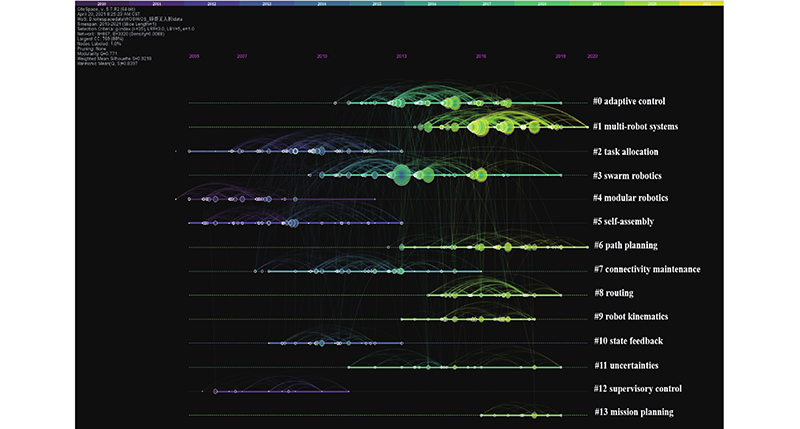Select the #2 task allocation label
800x429 pixels.
pyautogui.click(x=626, y=152)
